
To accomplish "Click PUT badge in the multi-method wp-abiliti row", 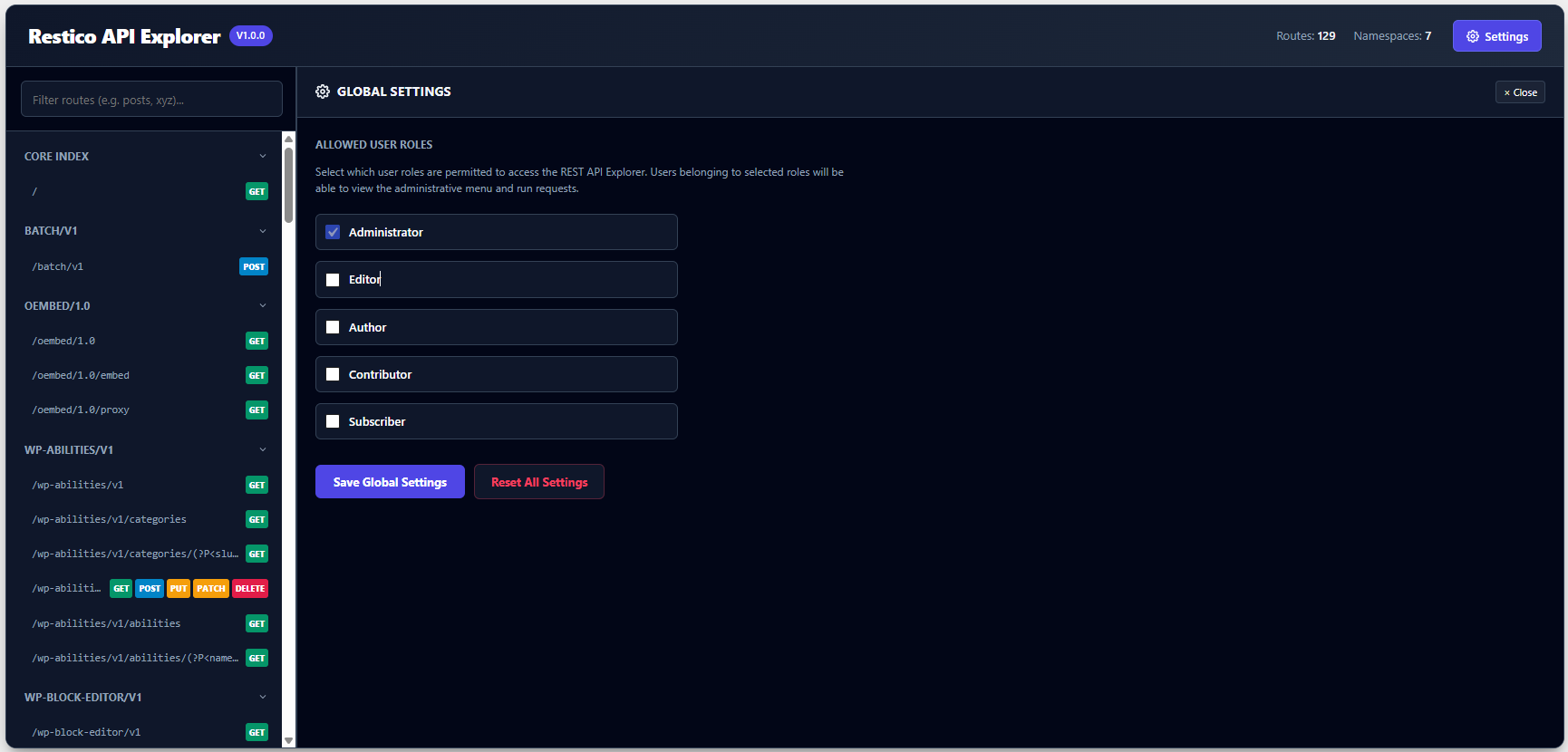I will pos(179,588).
